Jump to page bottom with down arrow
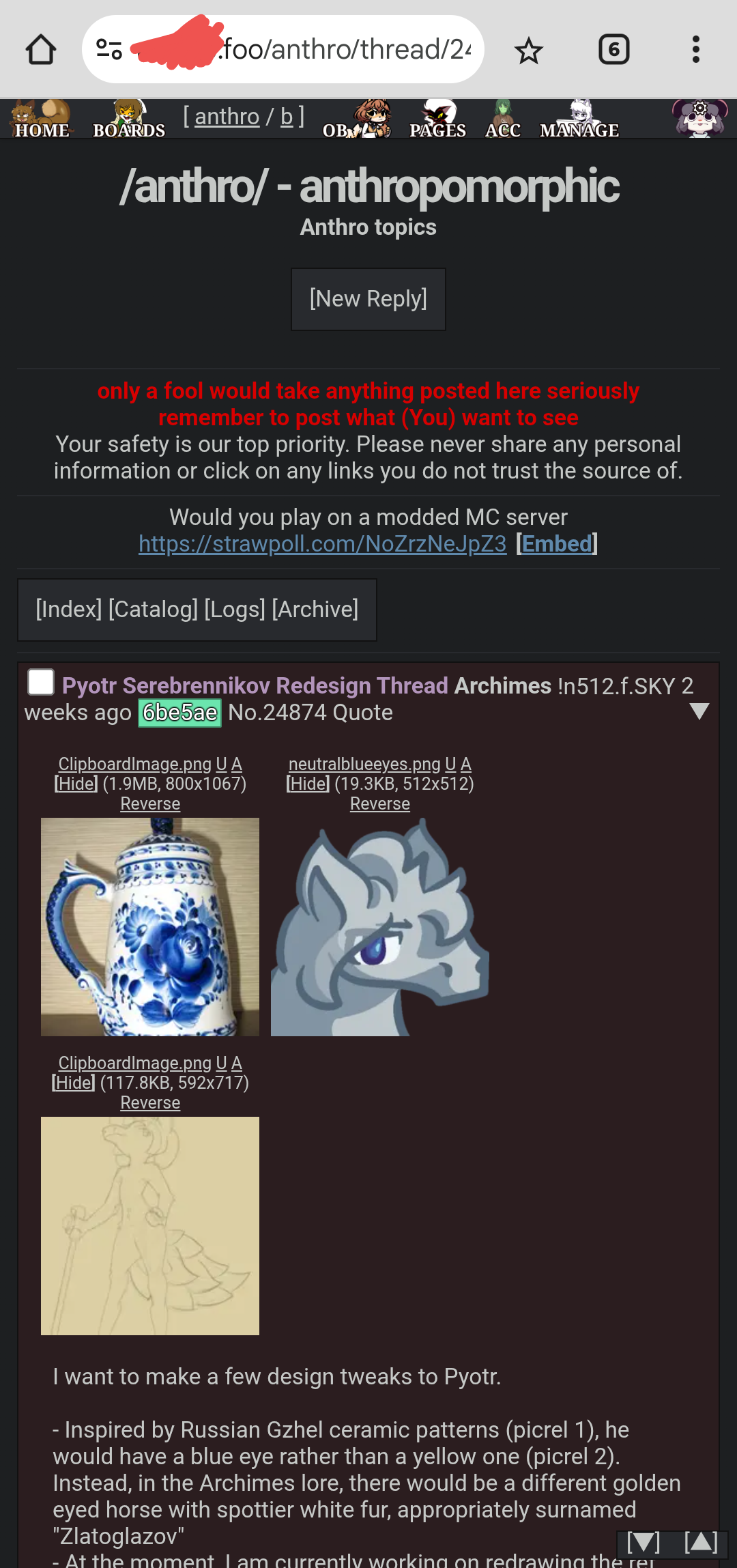The height and width of the screenshot is (1568, 737). coord(643,1543)
